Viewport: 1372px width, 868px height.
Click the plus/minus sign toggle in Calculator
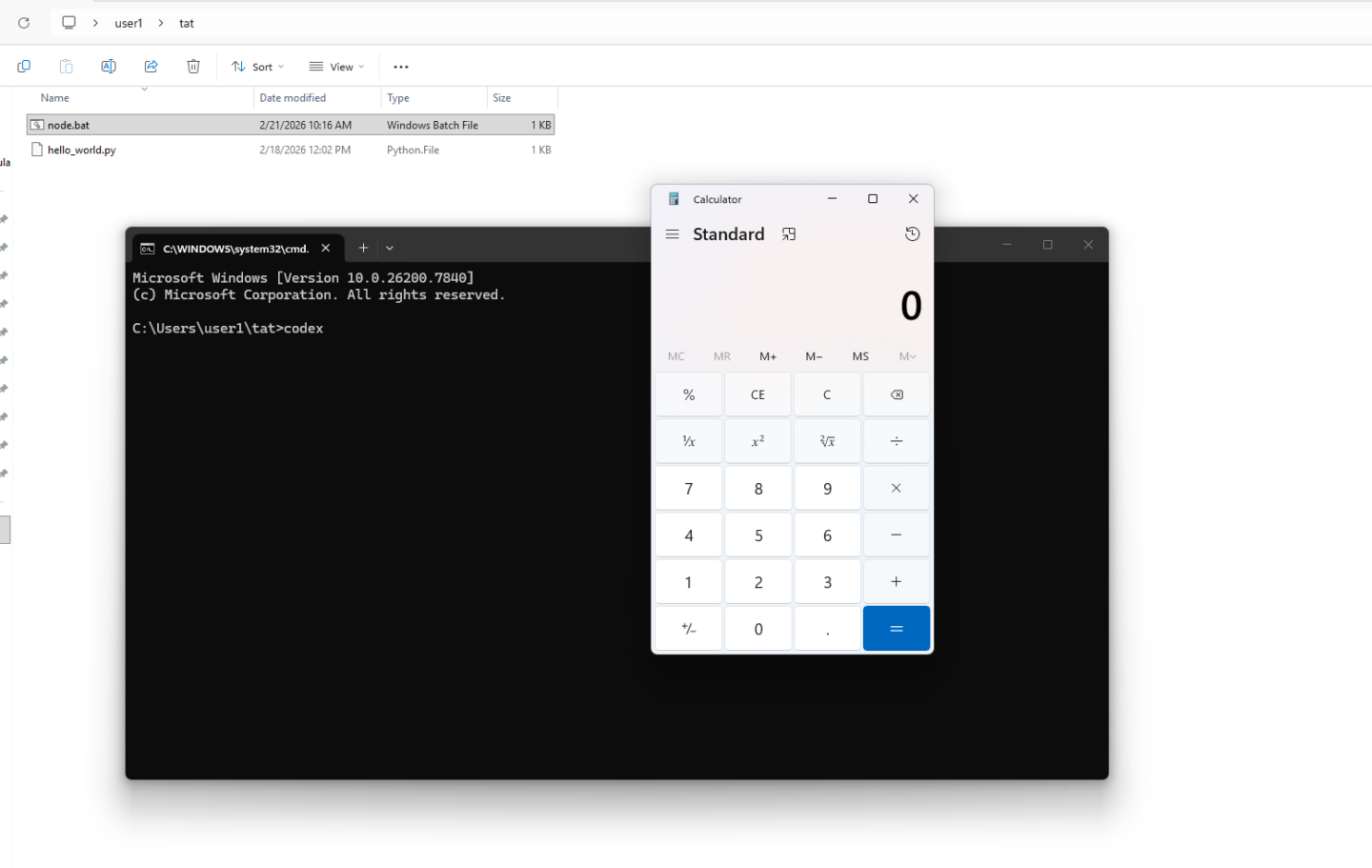tap(689, 629)
